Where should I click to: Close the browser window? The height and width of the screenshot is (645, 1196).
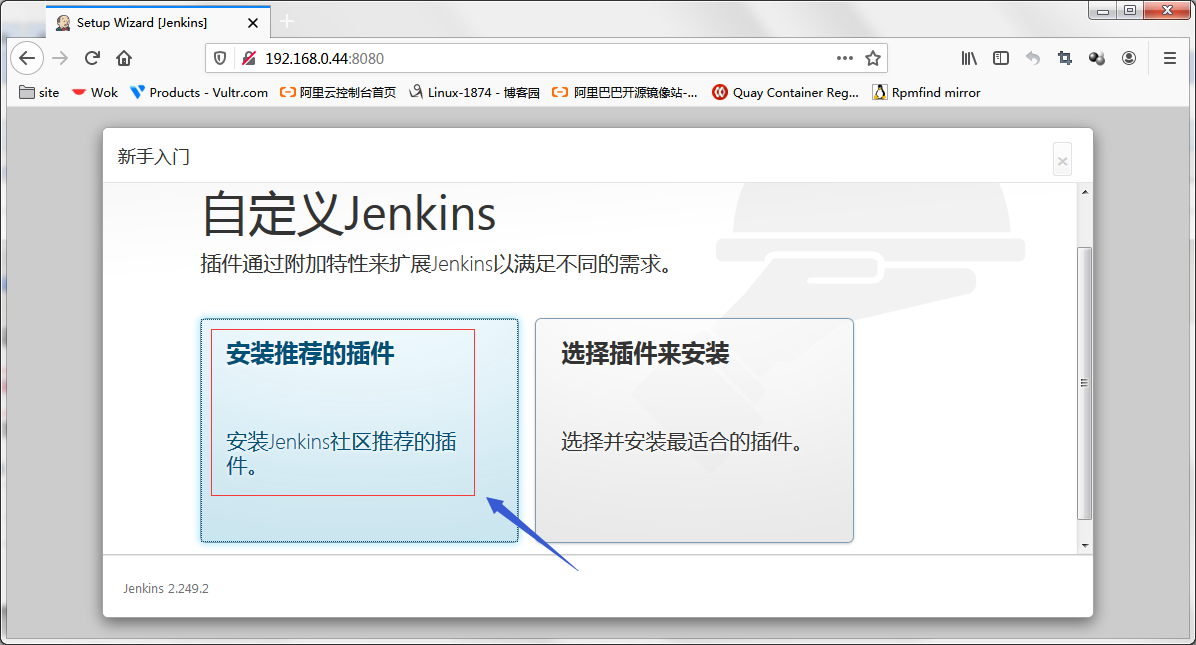click(x=1167, y=11)
